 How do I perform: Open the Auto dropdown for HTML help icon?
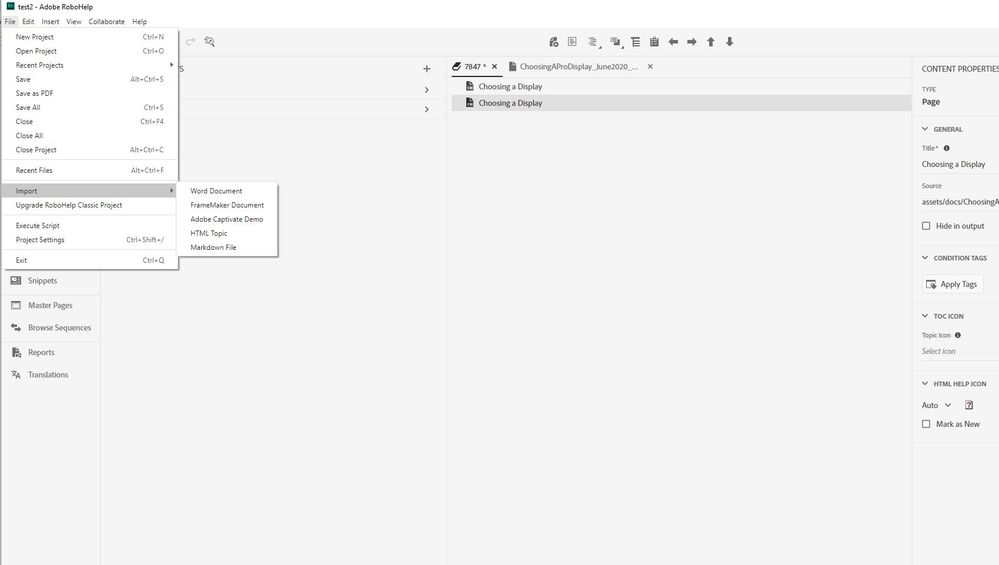point(937,405)
